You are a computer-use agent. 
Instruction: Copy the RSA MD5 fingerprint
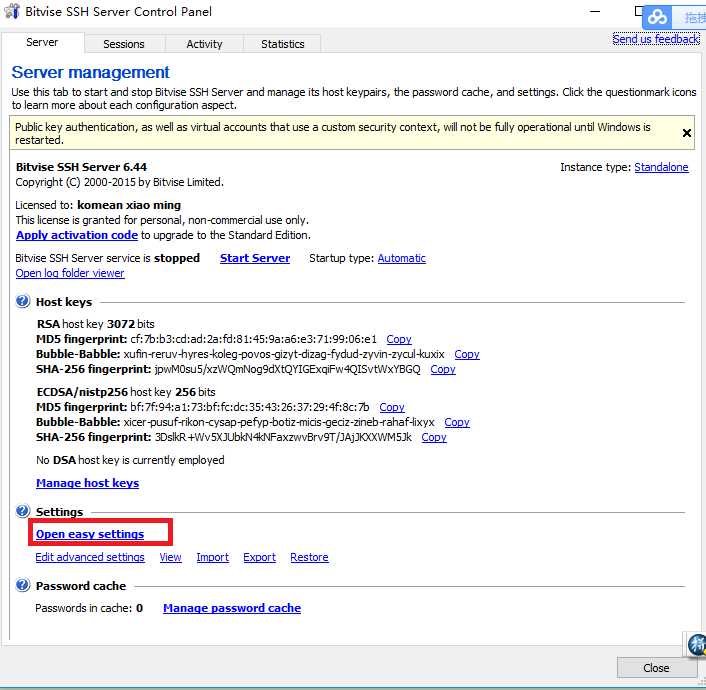click(399, 339)
